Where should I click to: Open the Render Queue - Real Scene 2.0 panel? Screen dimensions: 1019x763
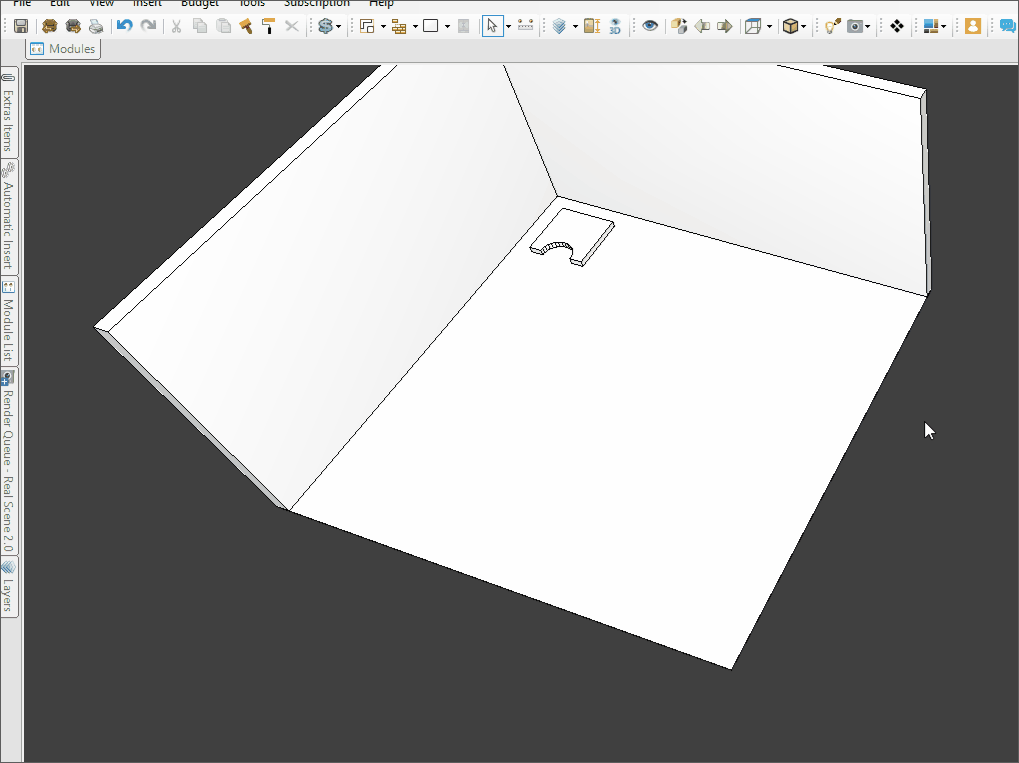(8, 461)
